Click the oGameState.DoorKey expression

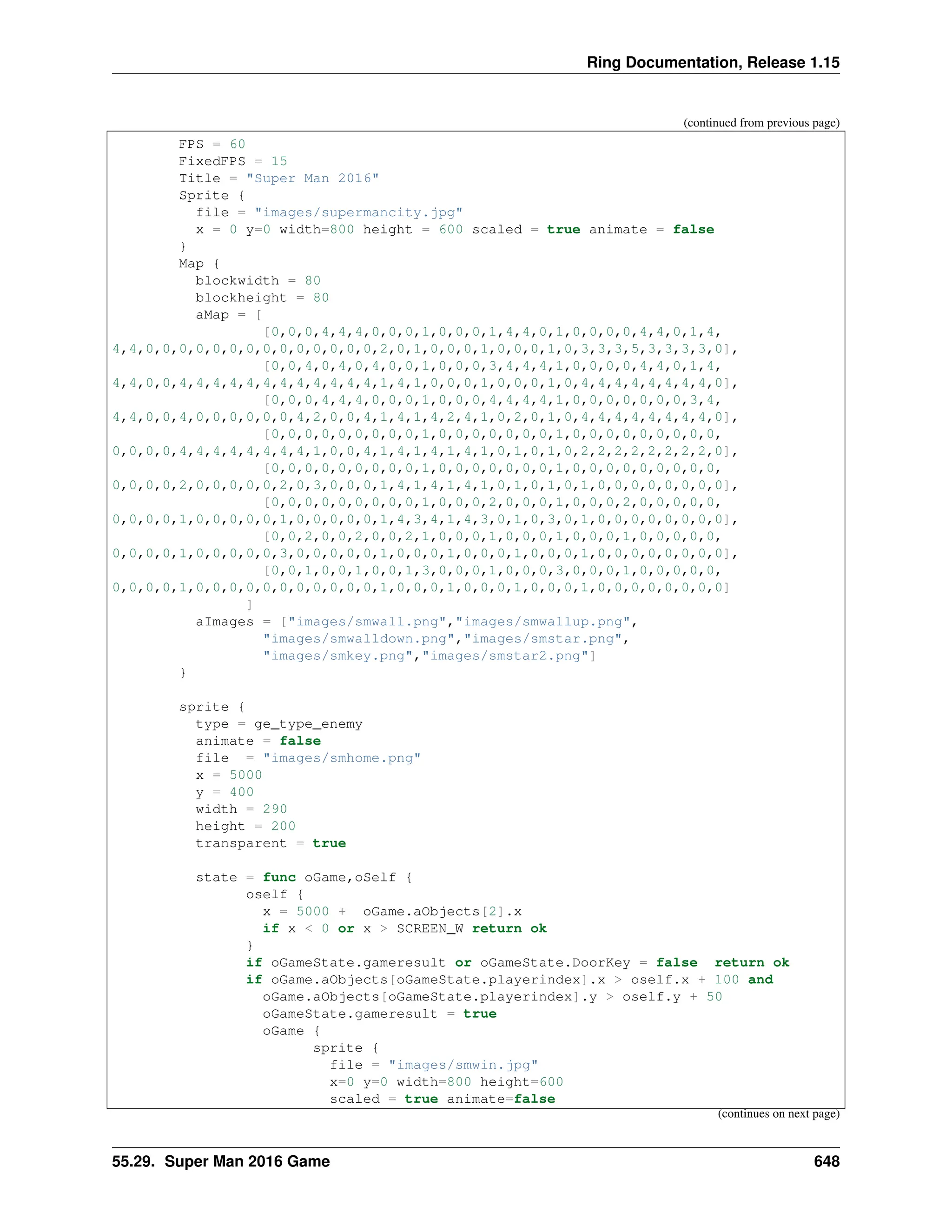click(x=555, y=963)
